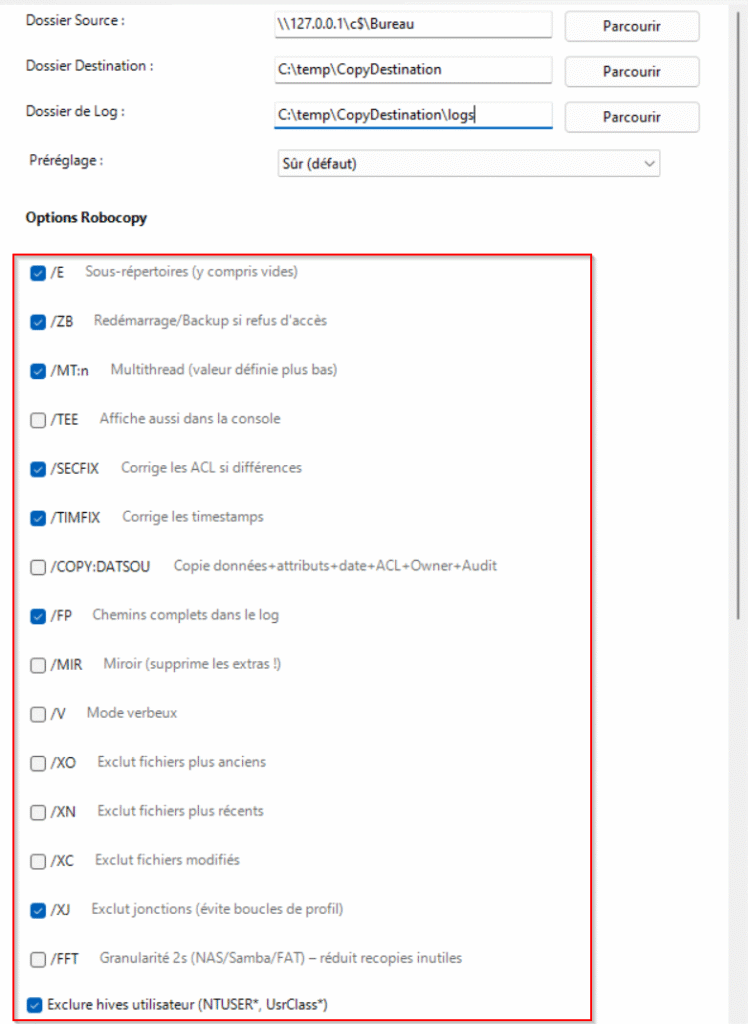This screenshot has height=1024, width=748.
Task: Enable /TEE console output option
Action: (38, 420)
